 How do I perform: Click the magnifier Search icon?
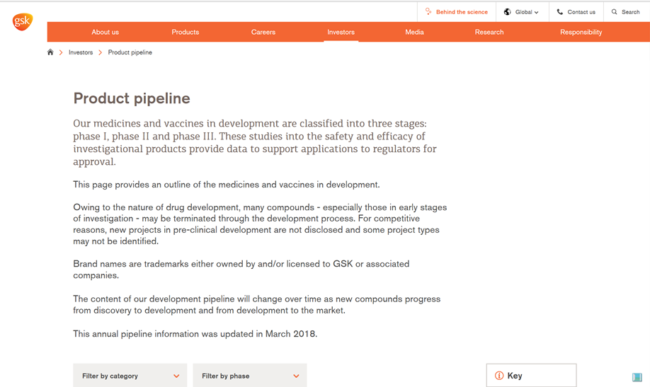coord(614,12)
